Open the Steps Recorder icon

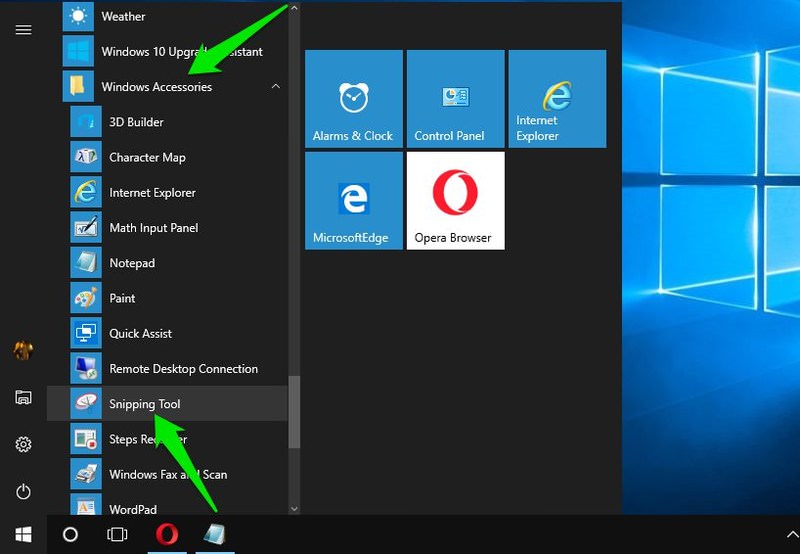[x=86, y=438]
